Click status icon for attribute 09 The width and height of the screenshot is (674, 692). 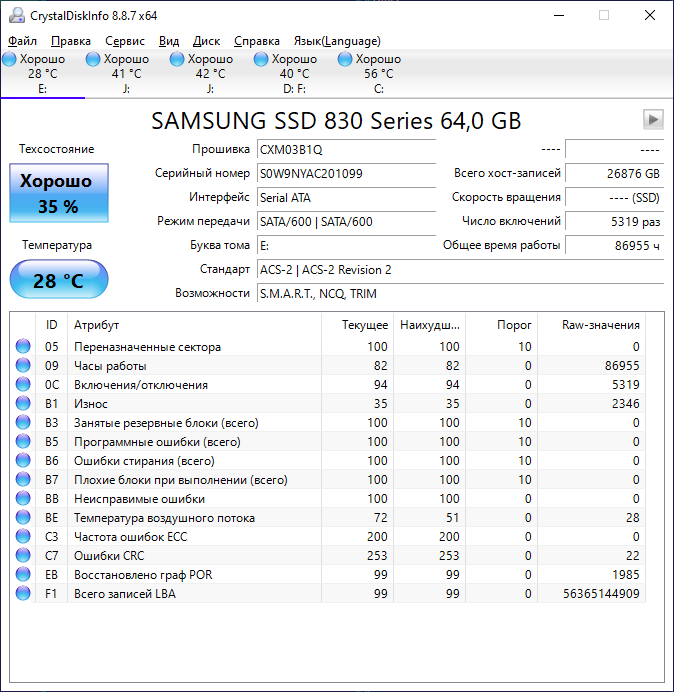[x=23, y=365]
